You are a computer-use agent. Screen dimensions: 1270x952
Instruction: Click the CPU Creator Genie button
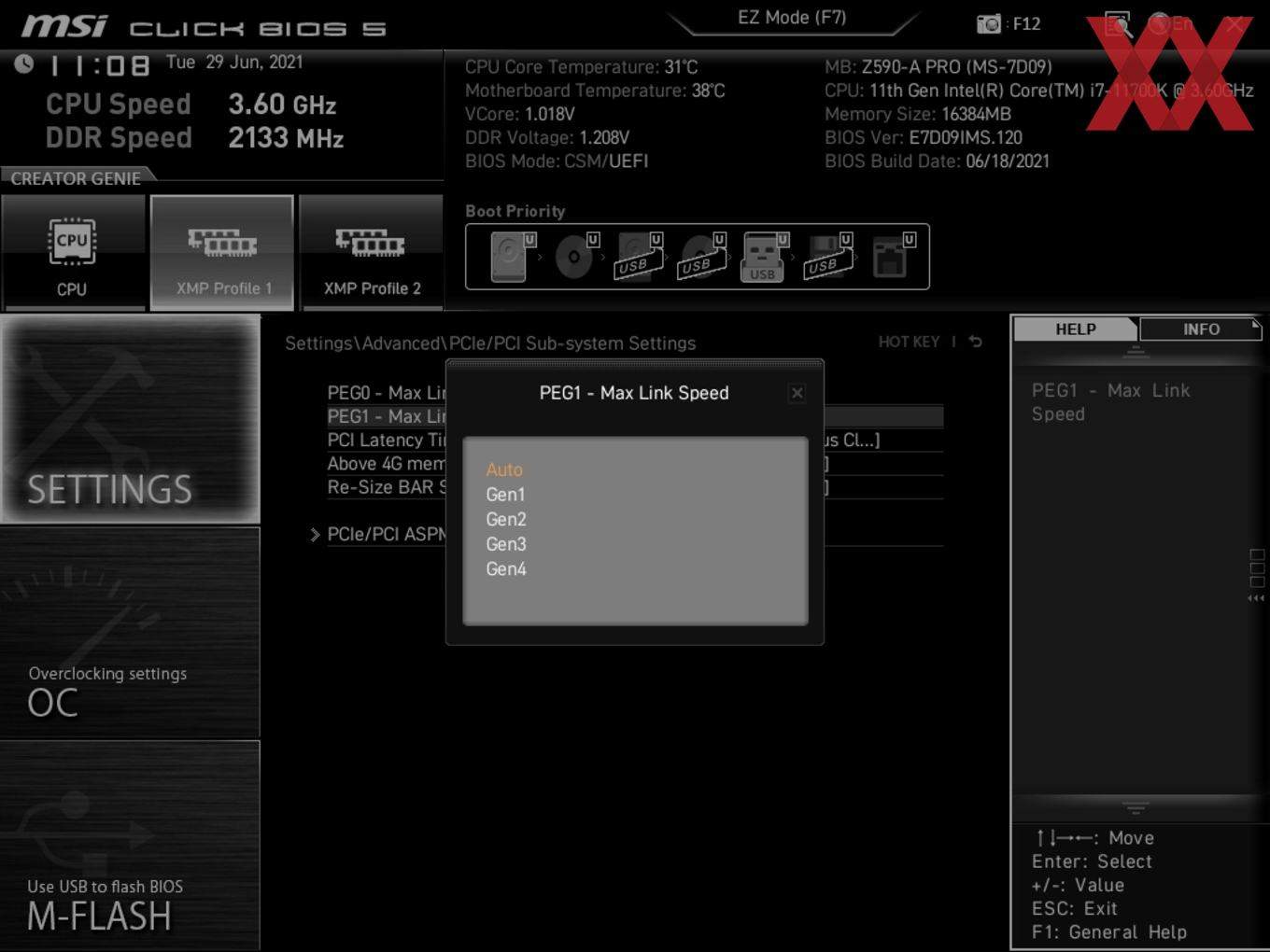click(x=73, y=252)
